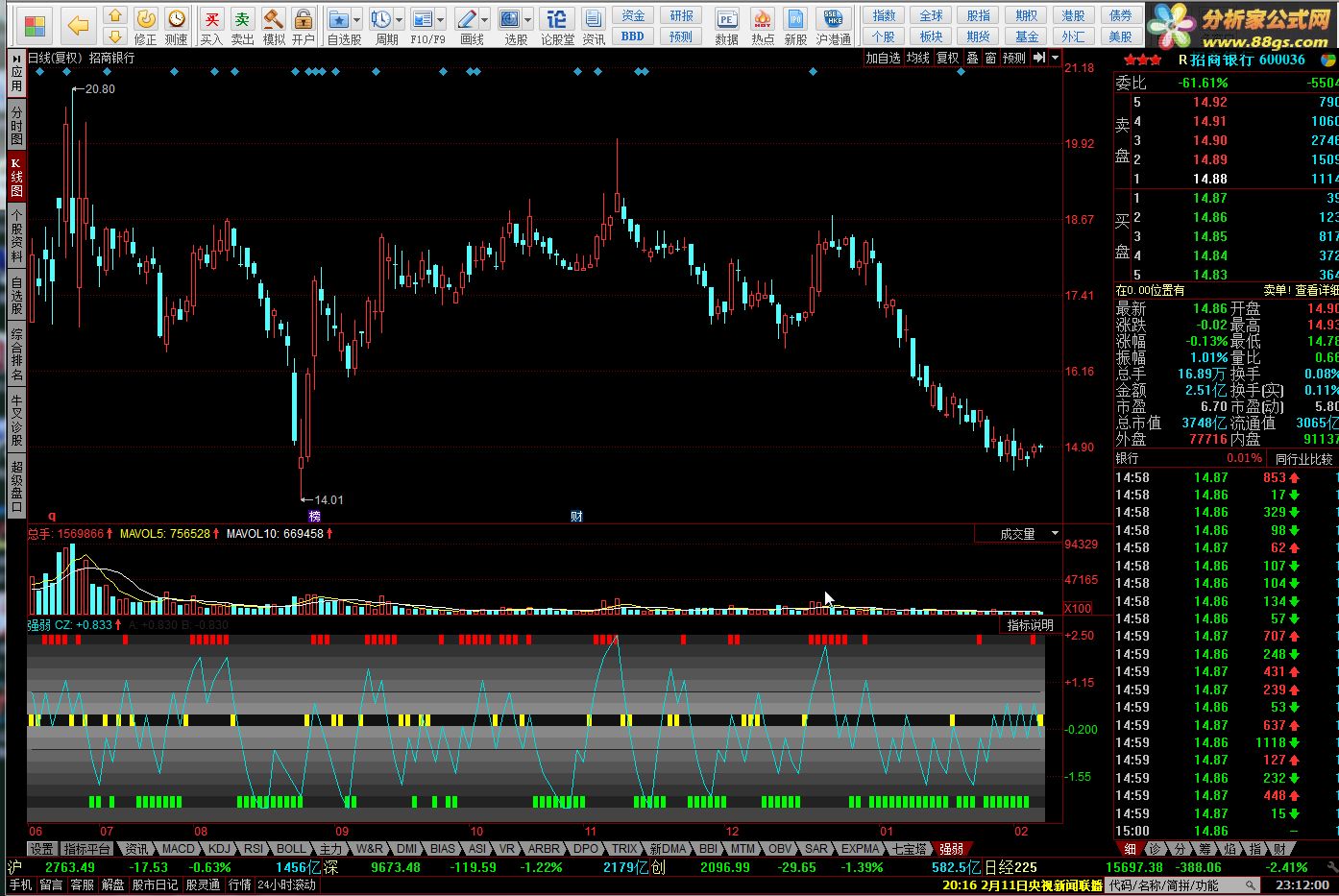Open the 模拟 simulated trading icon
The height and width of the screenshot is (896, 1339).
tap(273, 26)
